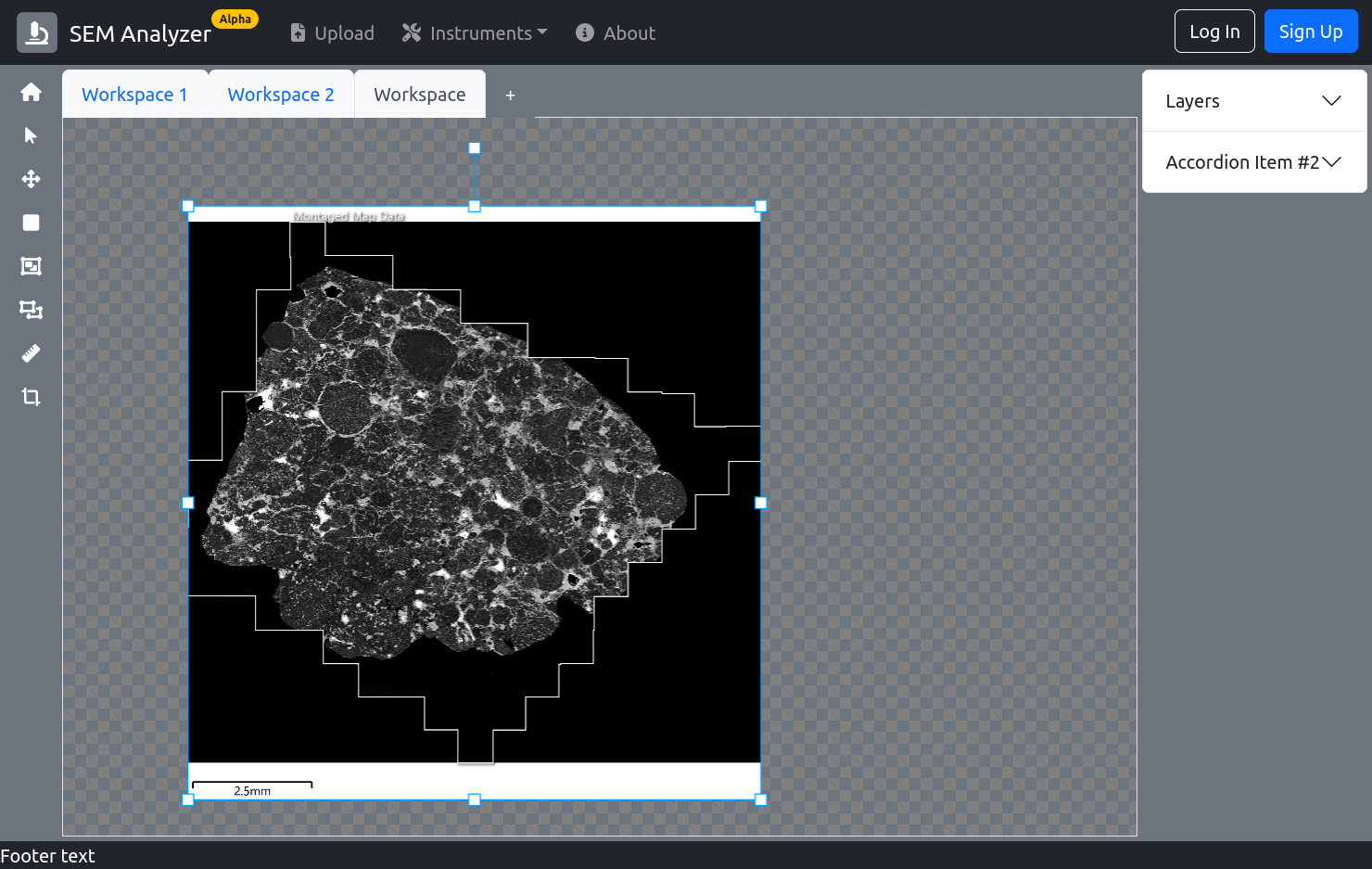Switch to the Workspace 2 tab
Image resolution: width=1372 pixels, height=869 pixels.
tap(280, 94)
